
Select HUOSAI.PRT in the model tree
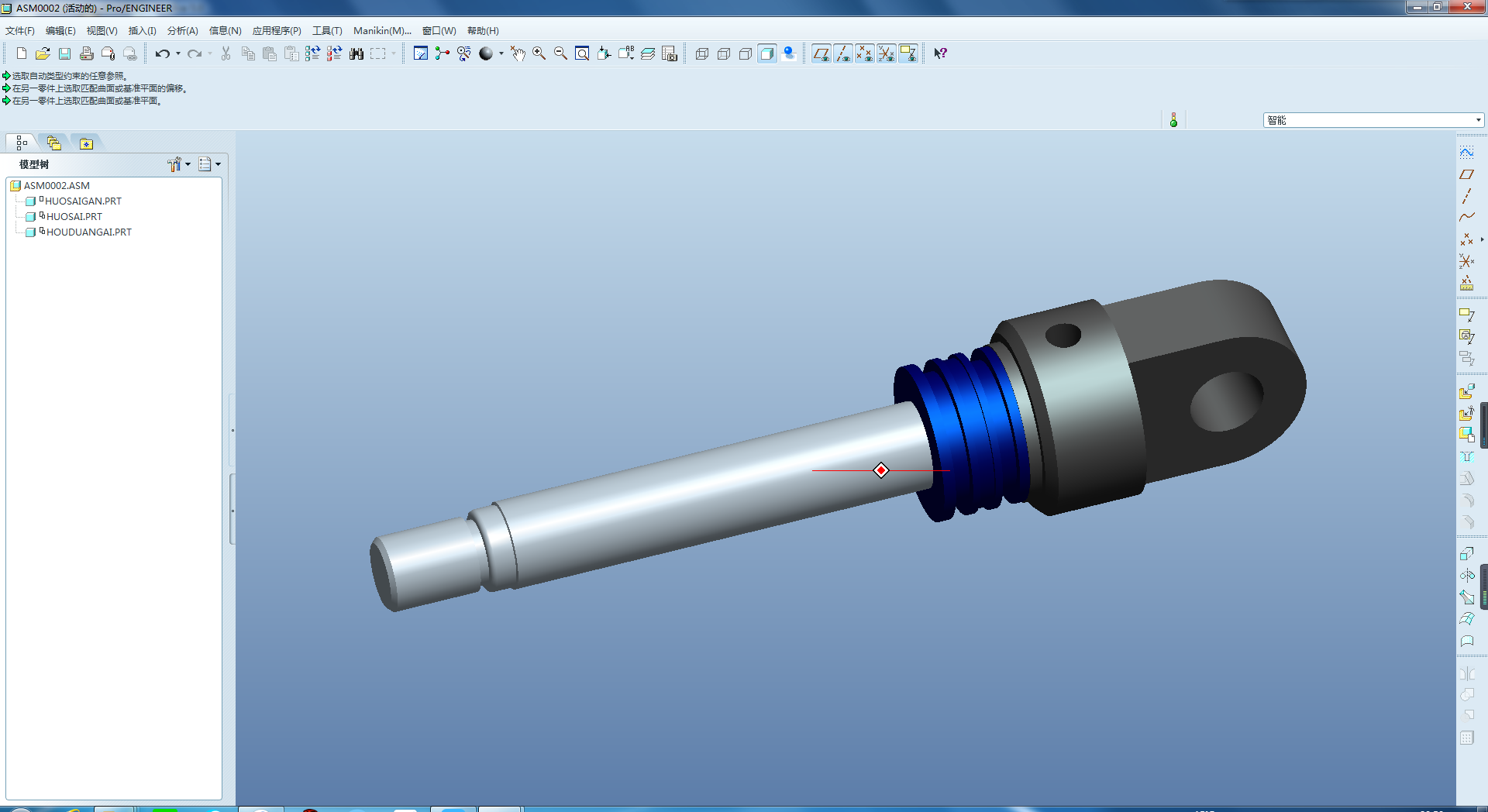point(74,217)
